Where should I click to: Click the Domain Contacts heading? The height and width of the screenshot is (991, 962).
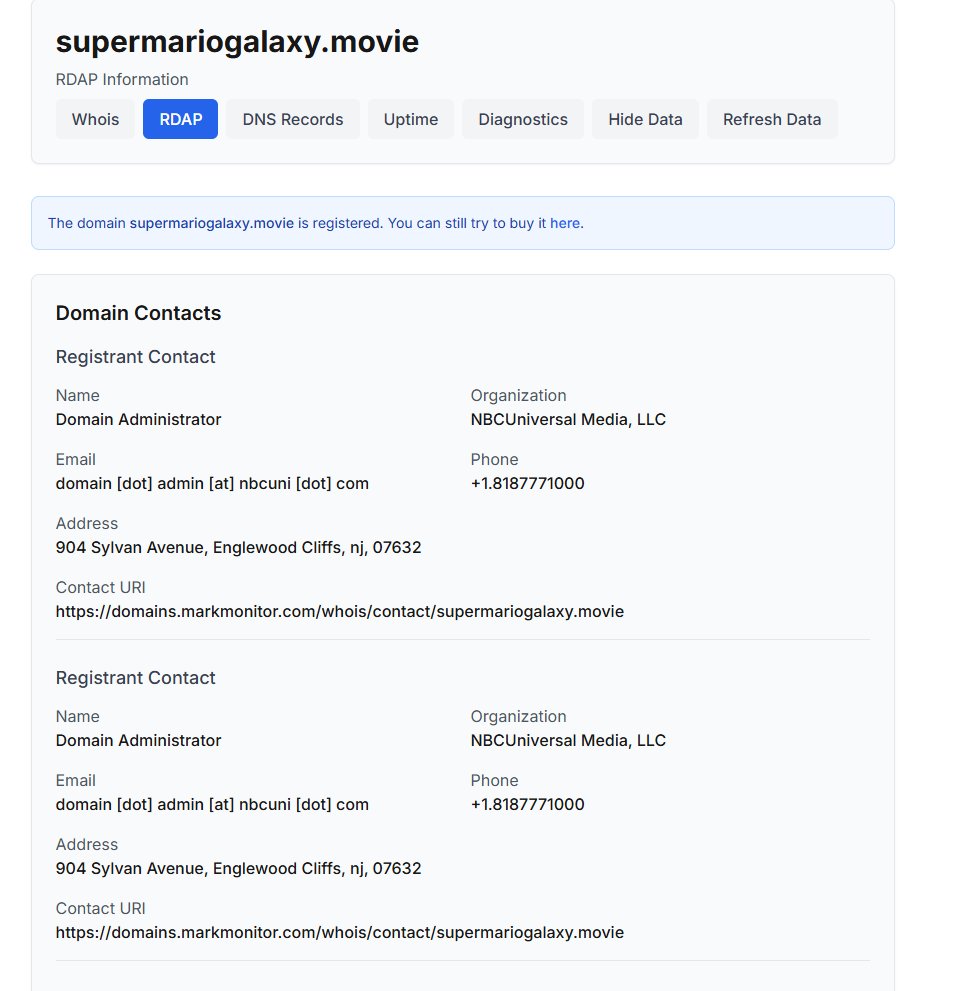click(x=138, y=313)
